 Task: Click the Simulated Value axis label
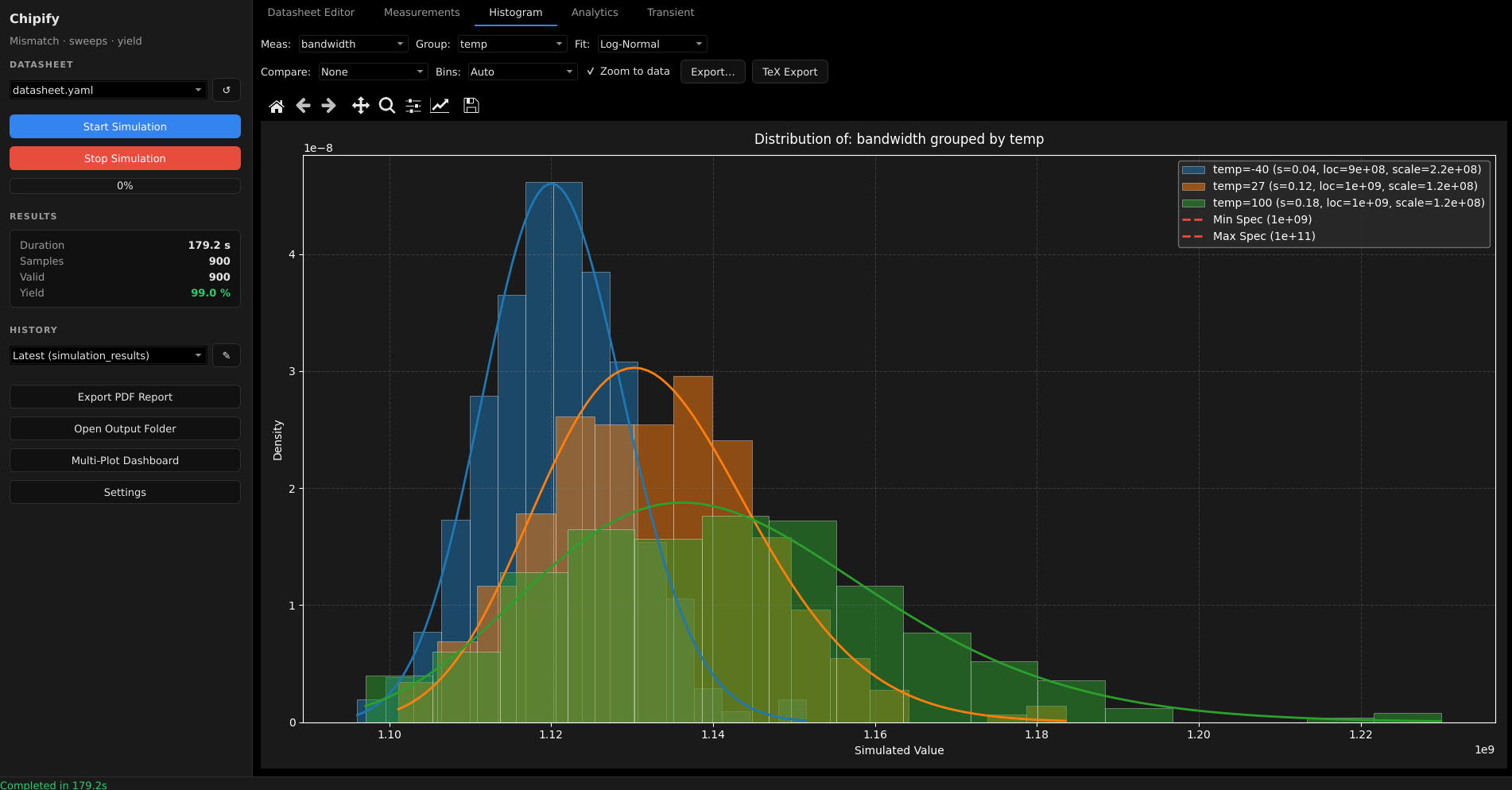pyautogui.click(x=899, y=750)
